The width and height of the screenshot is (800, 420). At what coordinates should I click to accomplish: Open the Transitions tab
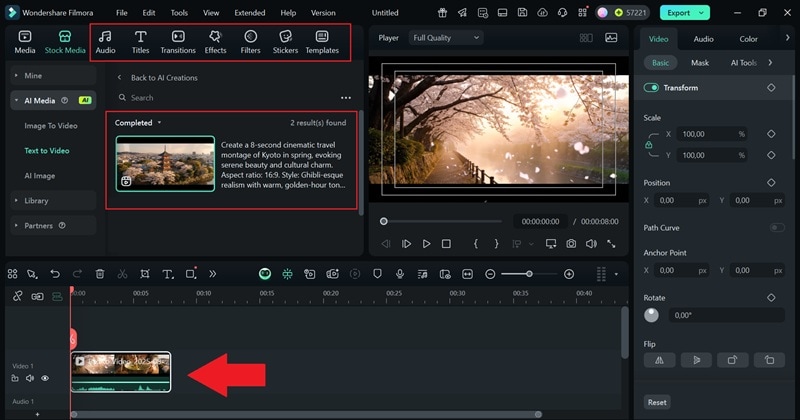point(178,42)
